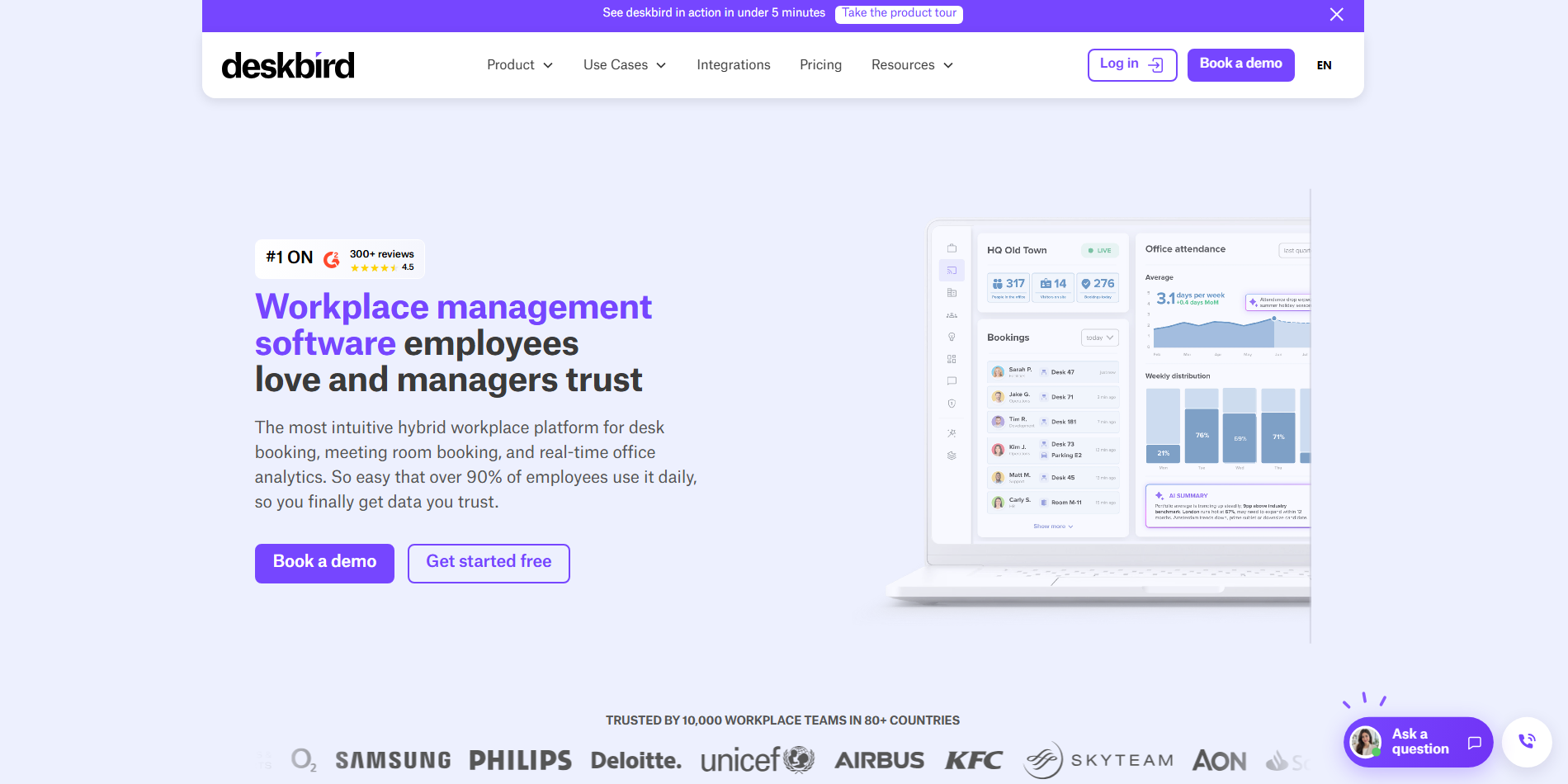
Task: Open the Pricing page link
Action: pyautogui.click(x=820, y=65)
